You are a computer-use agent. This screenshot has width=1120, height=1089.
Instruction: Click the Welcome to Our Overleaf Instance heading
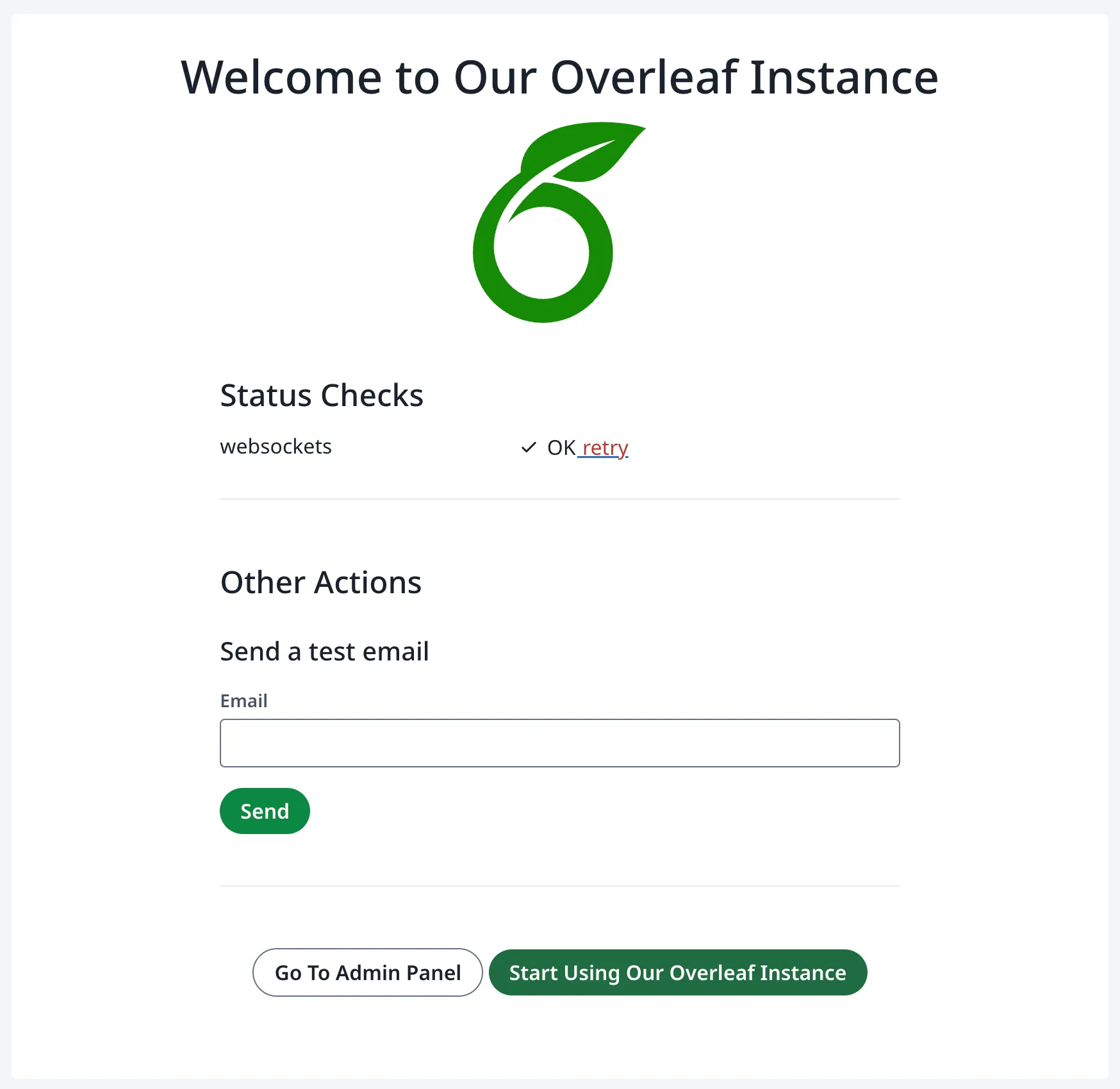tap(559, 78)
